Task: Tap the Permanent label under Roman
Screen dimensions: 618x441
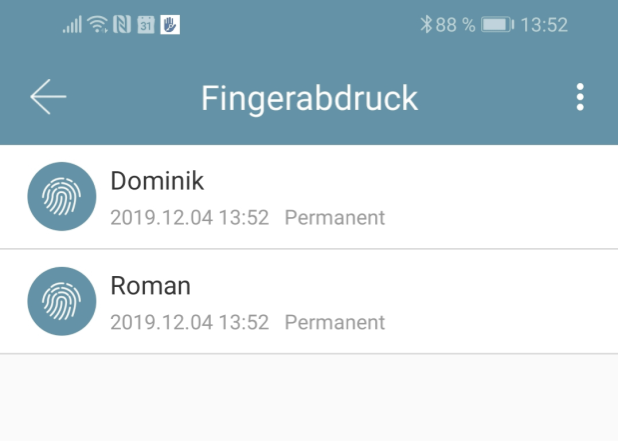Action: click(x=335, y=322)
